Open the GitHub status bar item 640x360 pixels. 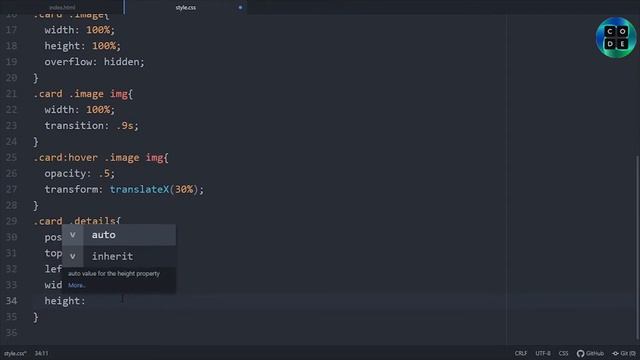click(590, 353)
